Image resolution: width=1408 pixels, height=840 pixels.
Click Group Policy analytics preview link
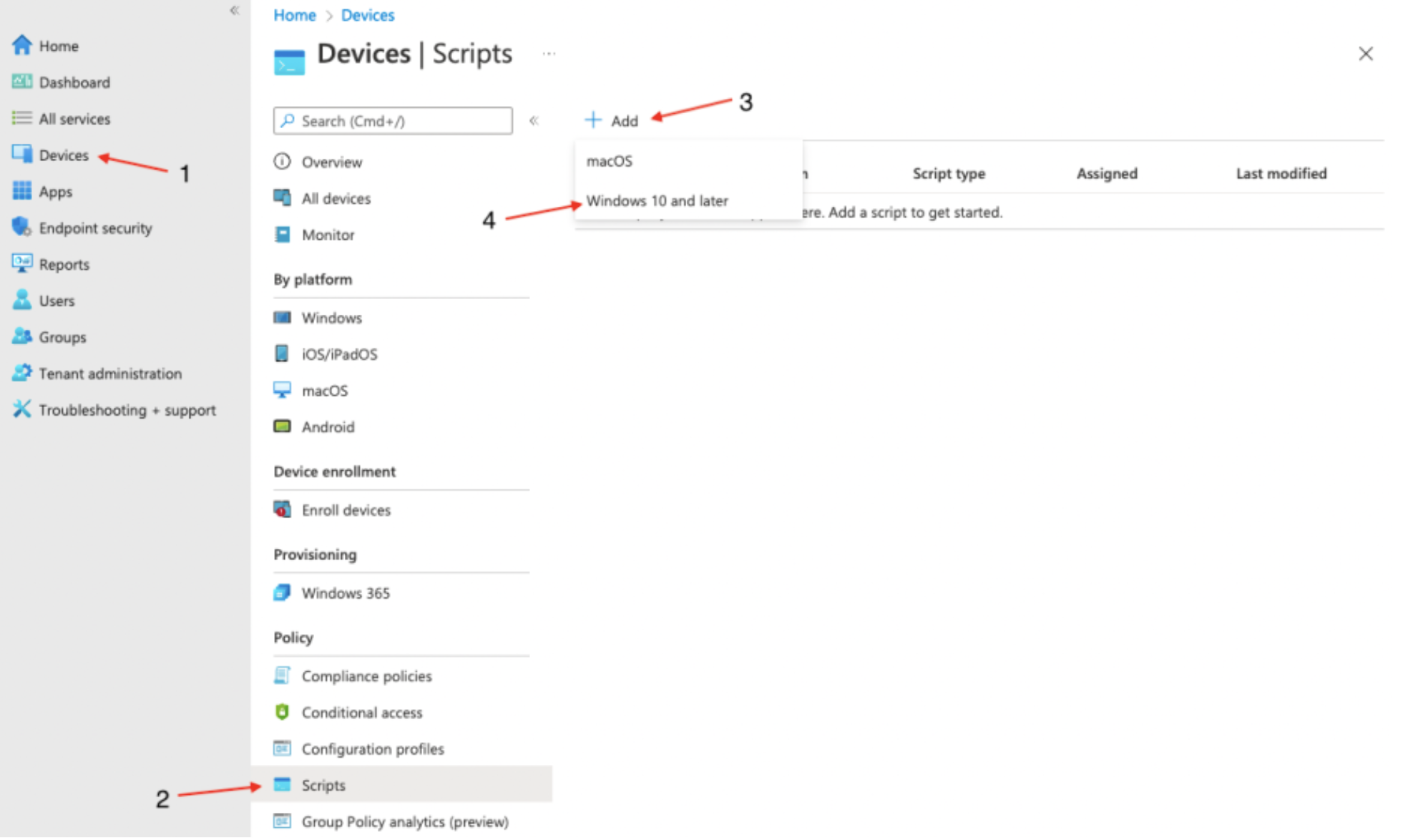coord(404,821)
